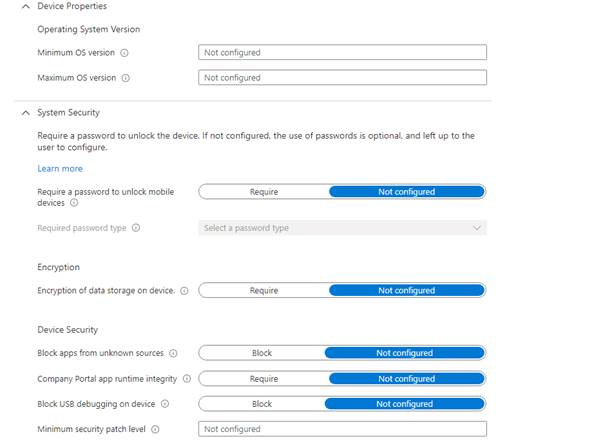Click info icon for Block apps from unknown sources
This screenshot has width=601, height=441.
[x=173, y=353]
